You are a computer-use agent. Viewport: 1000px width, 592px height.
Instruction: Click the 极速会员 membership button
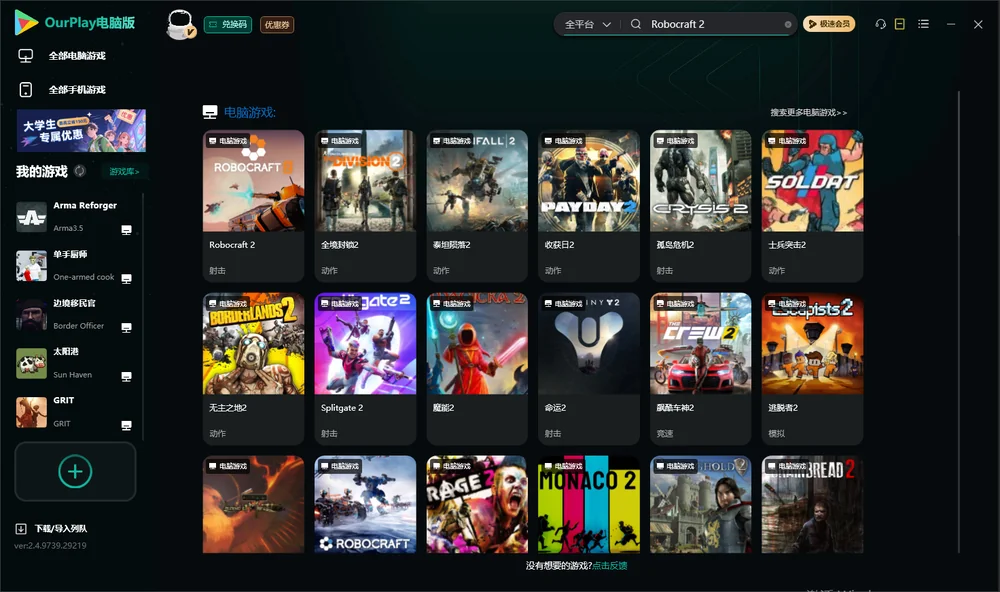(x=828, y=24)
